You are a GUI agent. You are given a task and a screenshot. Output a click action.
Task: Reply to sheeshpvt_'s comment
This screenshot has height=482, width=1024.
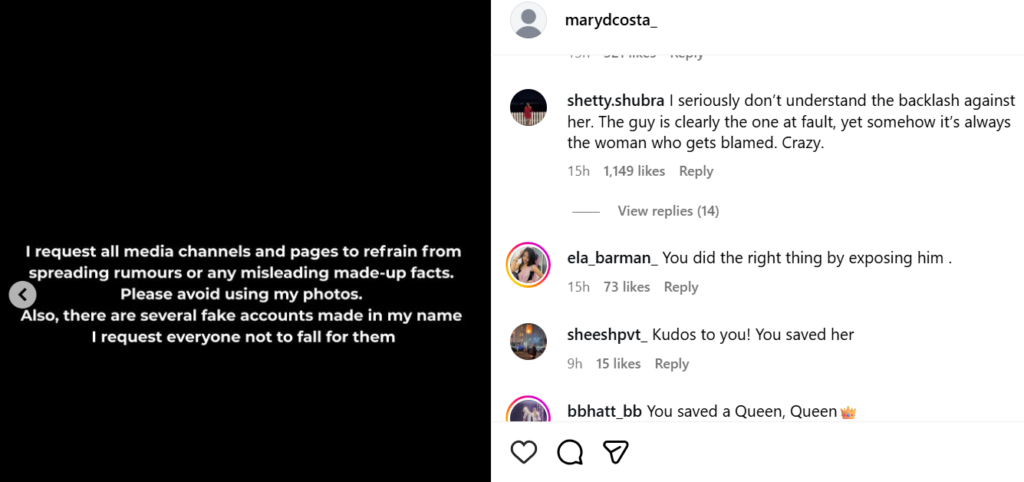tap(672, 364)
